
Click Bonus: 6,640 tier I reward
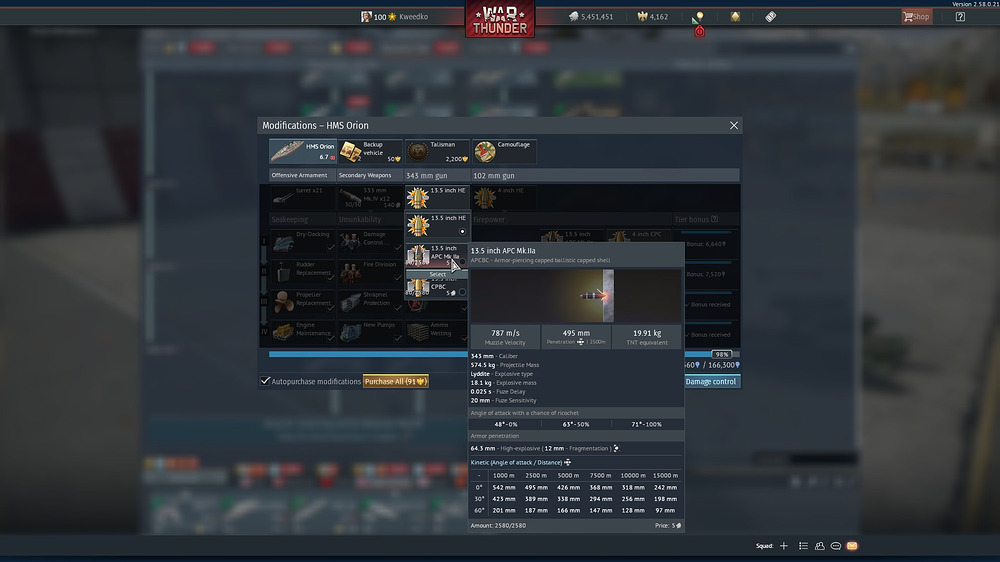pos(705,244)
